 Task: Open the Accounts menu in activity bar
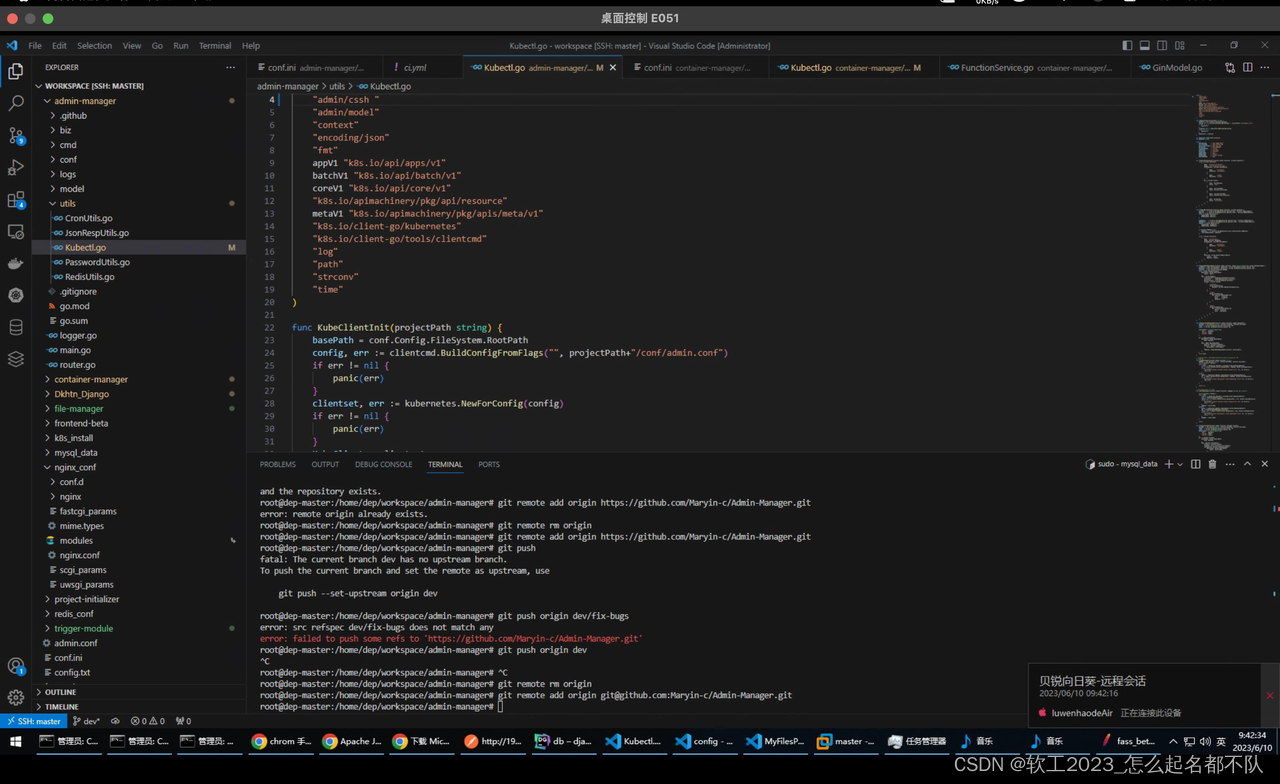pyautogui.click(x=15, y=667)
